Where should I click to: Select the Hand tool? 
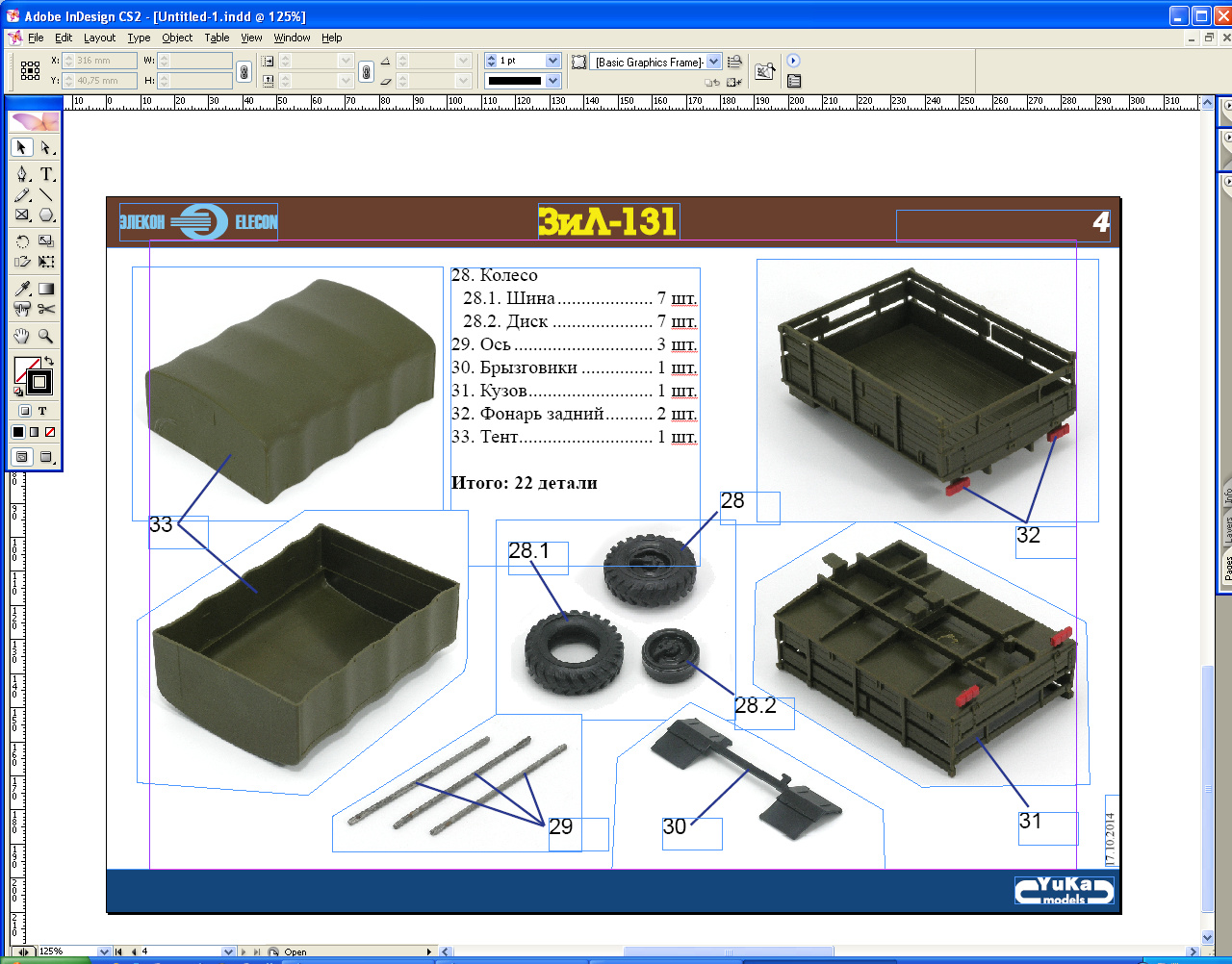22,336
